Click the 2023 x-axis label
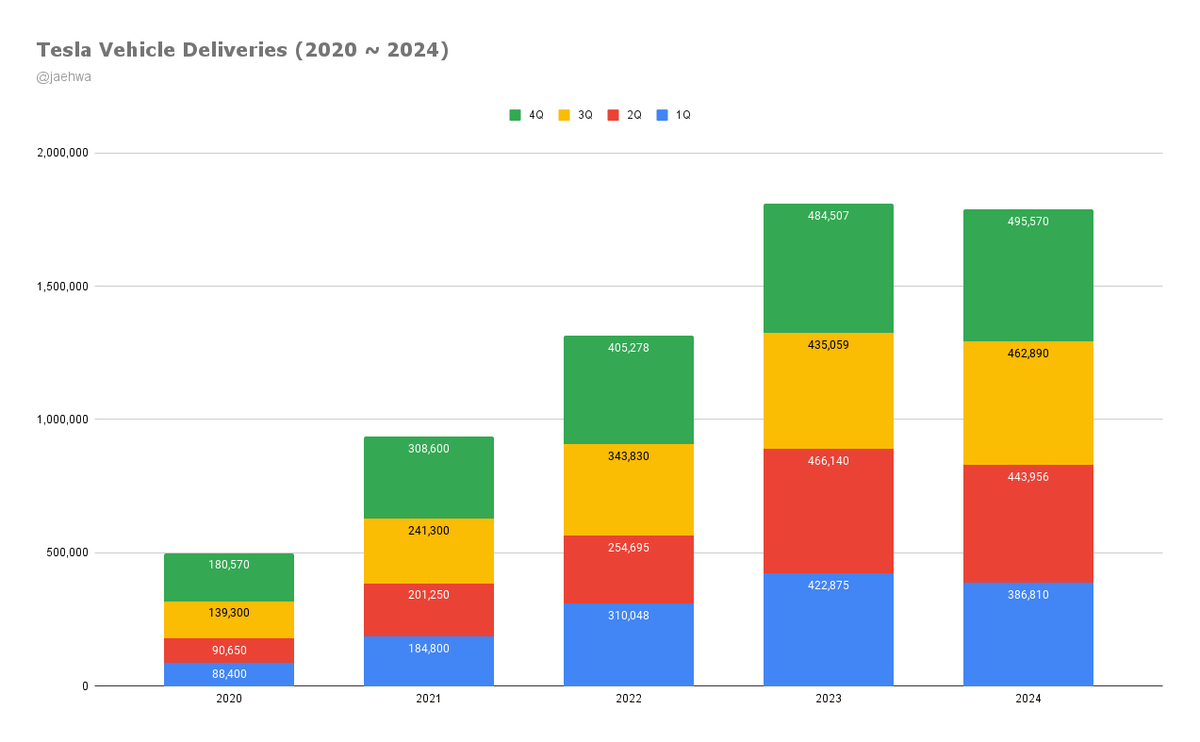 tap(828, 700)
